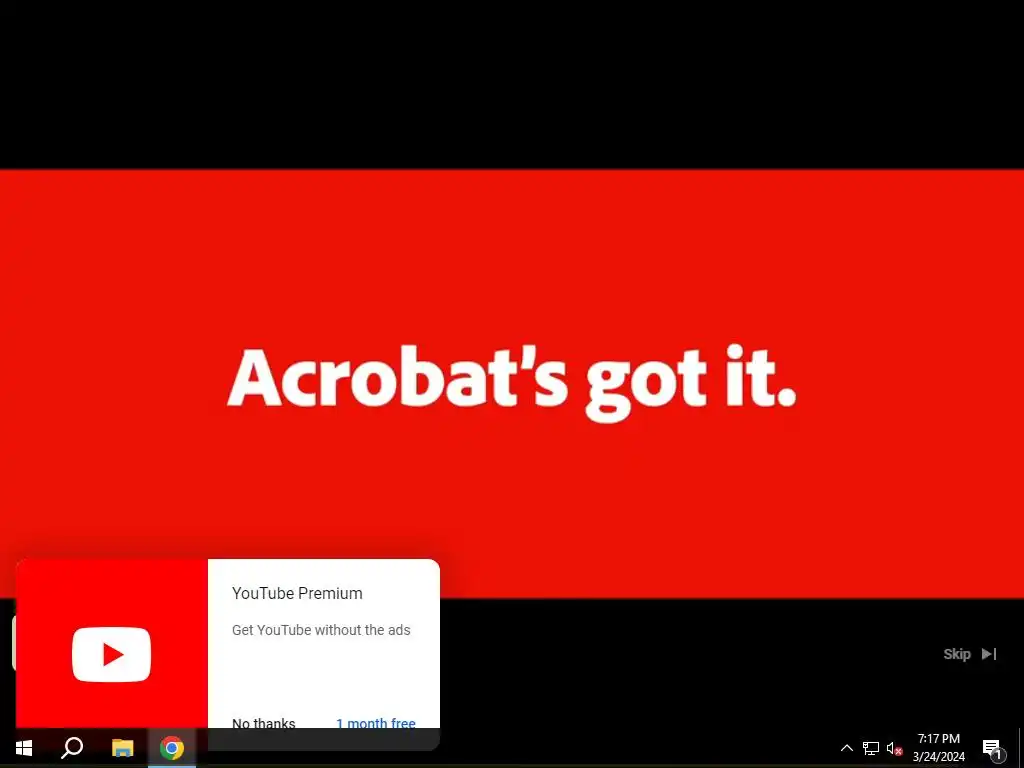
Task: Click 'Get YouTube without the ads' text
Action: 321,630
